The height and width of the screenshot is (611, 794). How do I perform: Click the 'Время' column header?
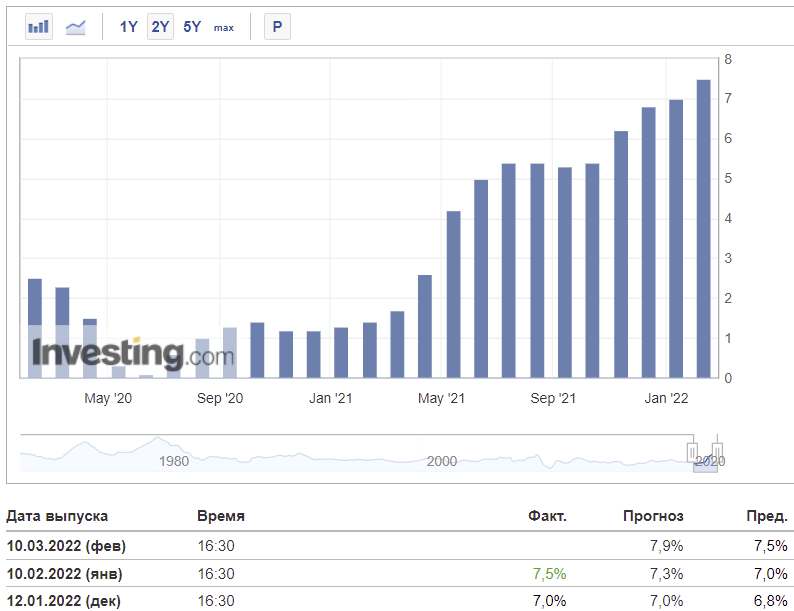pyautogui.click(x=221, y=516)
